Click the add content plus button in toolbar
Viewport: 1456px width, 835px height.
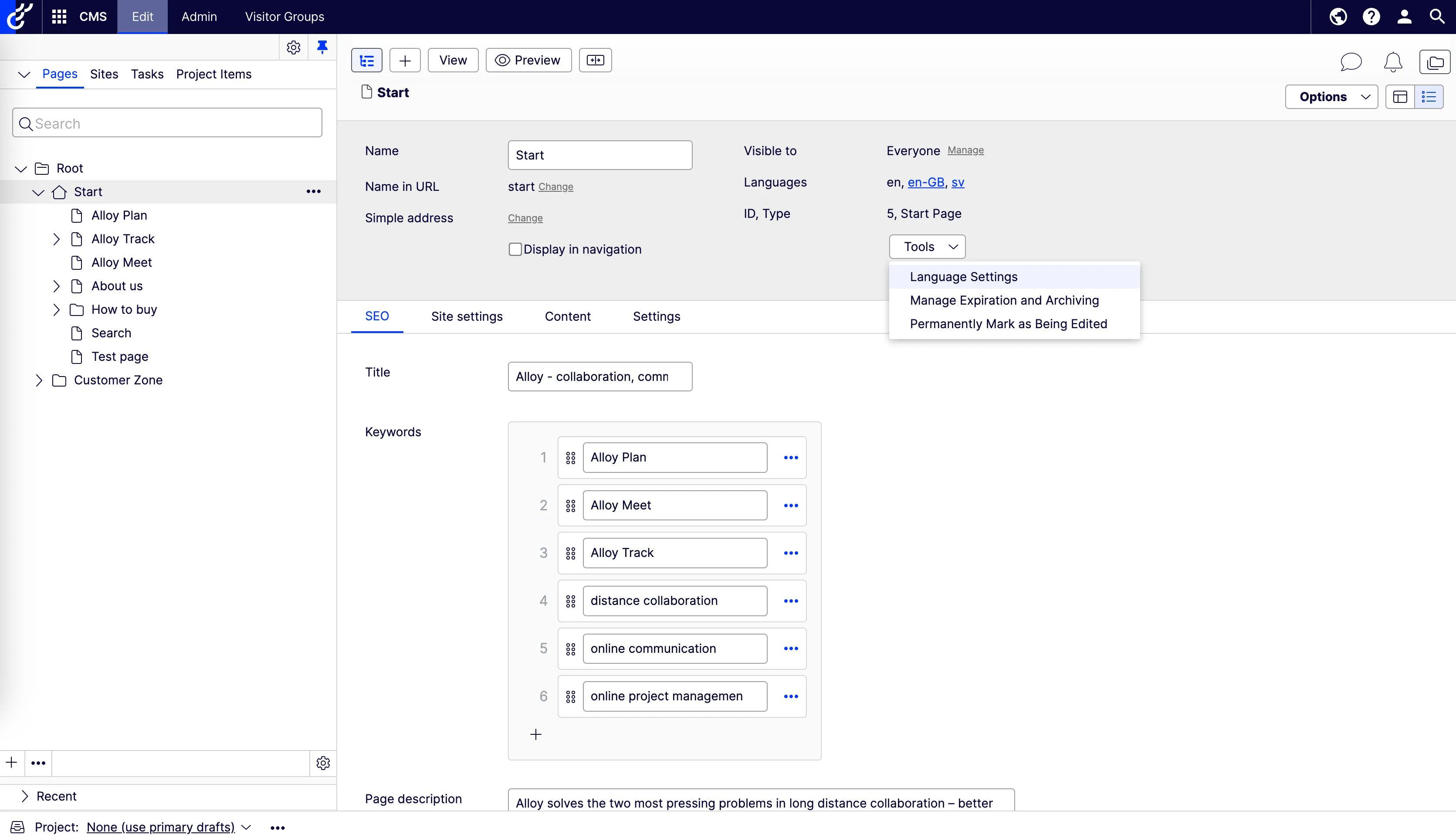405,60
